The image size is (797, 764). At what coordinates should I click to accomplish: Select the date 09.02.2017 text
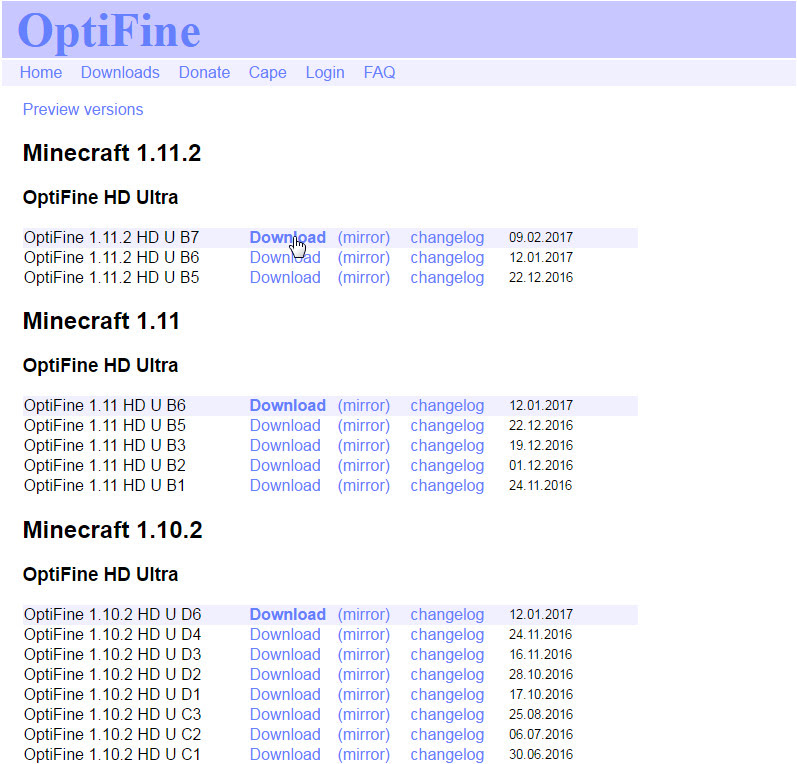[x=541, y=237]
